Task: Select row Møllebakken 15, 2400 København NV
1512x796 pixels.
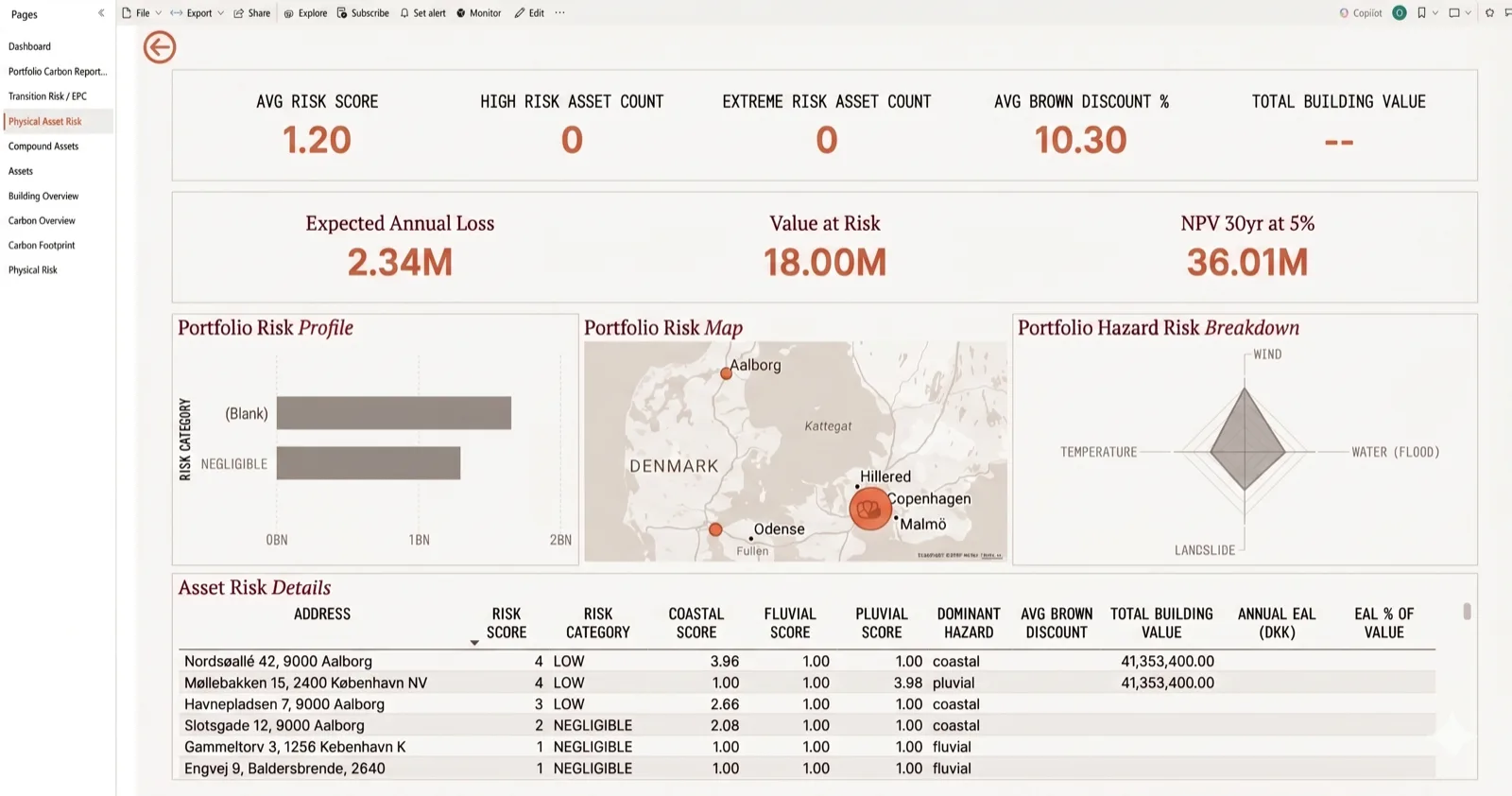Action: pyautogui.click(x=807, y=683)
